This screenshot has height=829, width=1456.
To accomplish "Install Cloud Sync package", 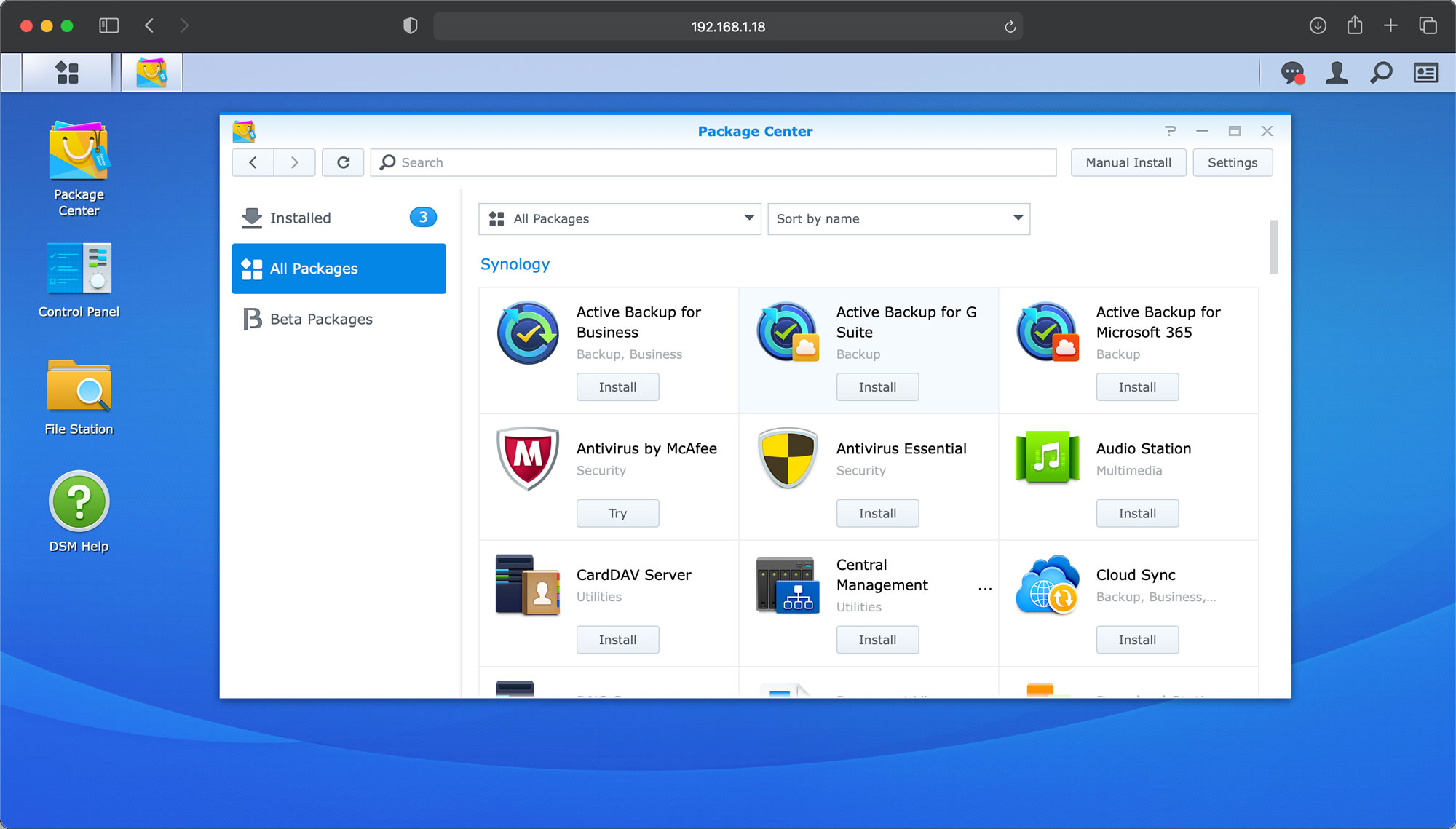I will pyautogui.click(x=1136, y=640).
